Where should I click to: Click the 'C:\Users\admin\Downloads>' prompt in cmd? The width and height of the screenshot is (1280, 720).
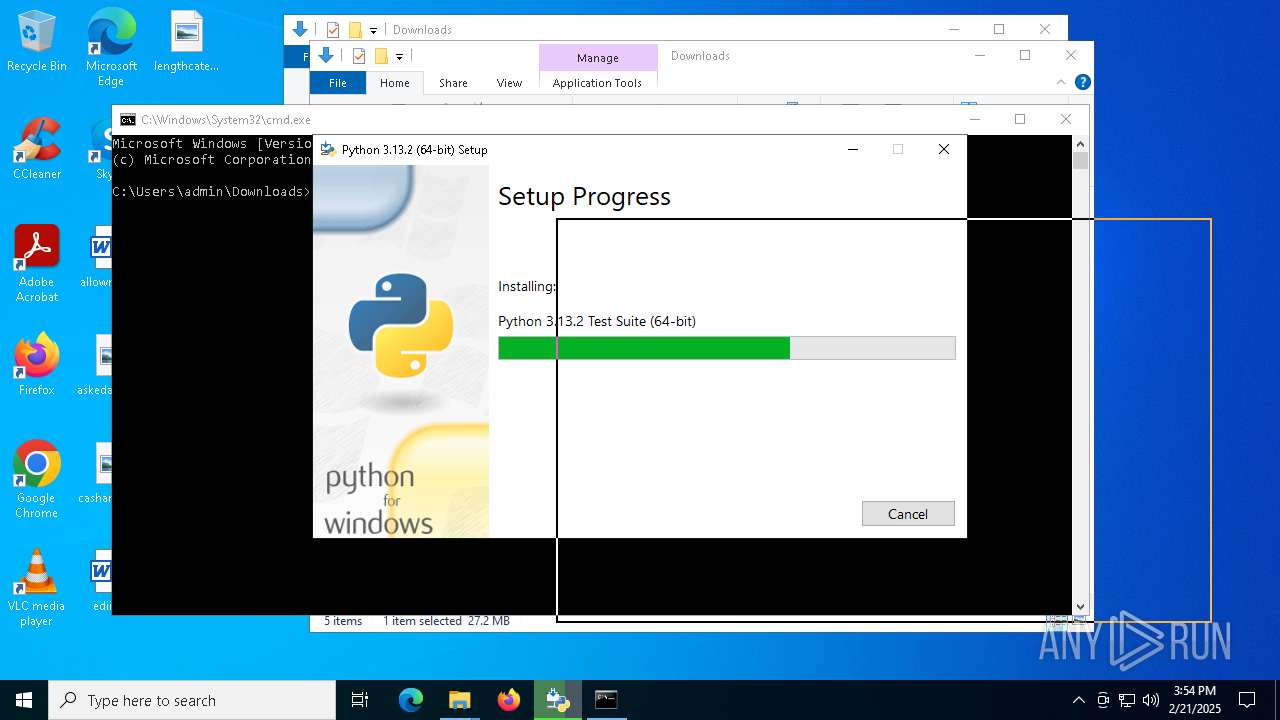click(x=212, y=191)
